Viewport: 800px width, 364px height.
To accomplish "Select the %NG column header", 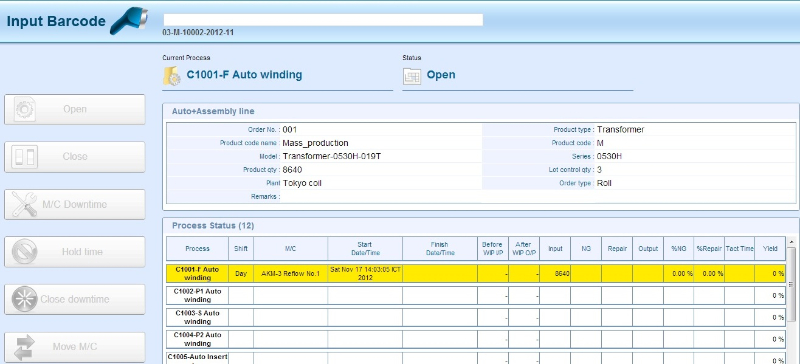I will 679,249.
